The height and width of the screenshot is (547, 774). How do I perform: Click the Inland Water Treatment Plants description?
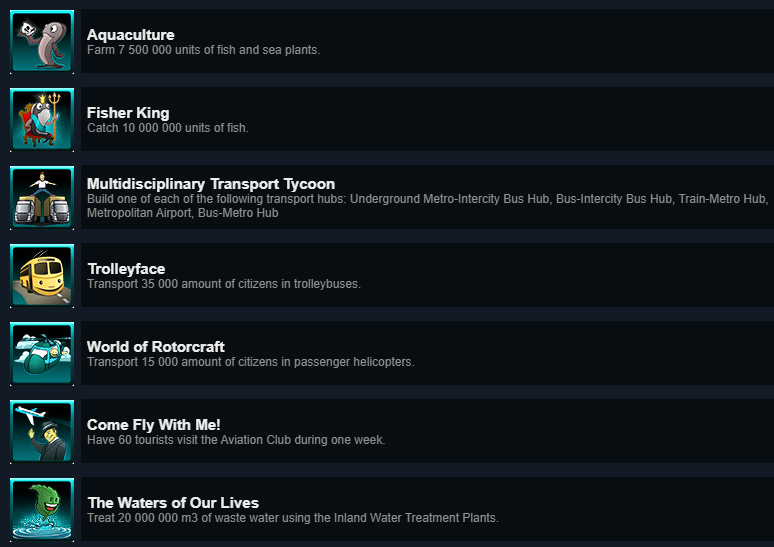tap(292, 518)
